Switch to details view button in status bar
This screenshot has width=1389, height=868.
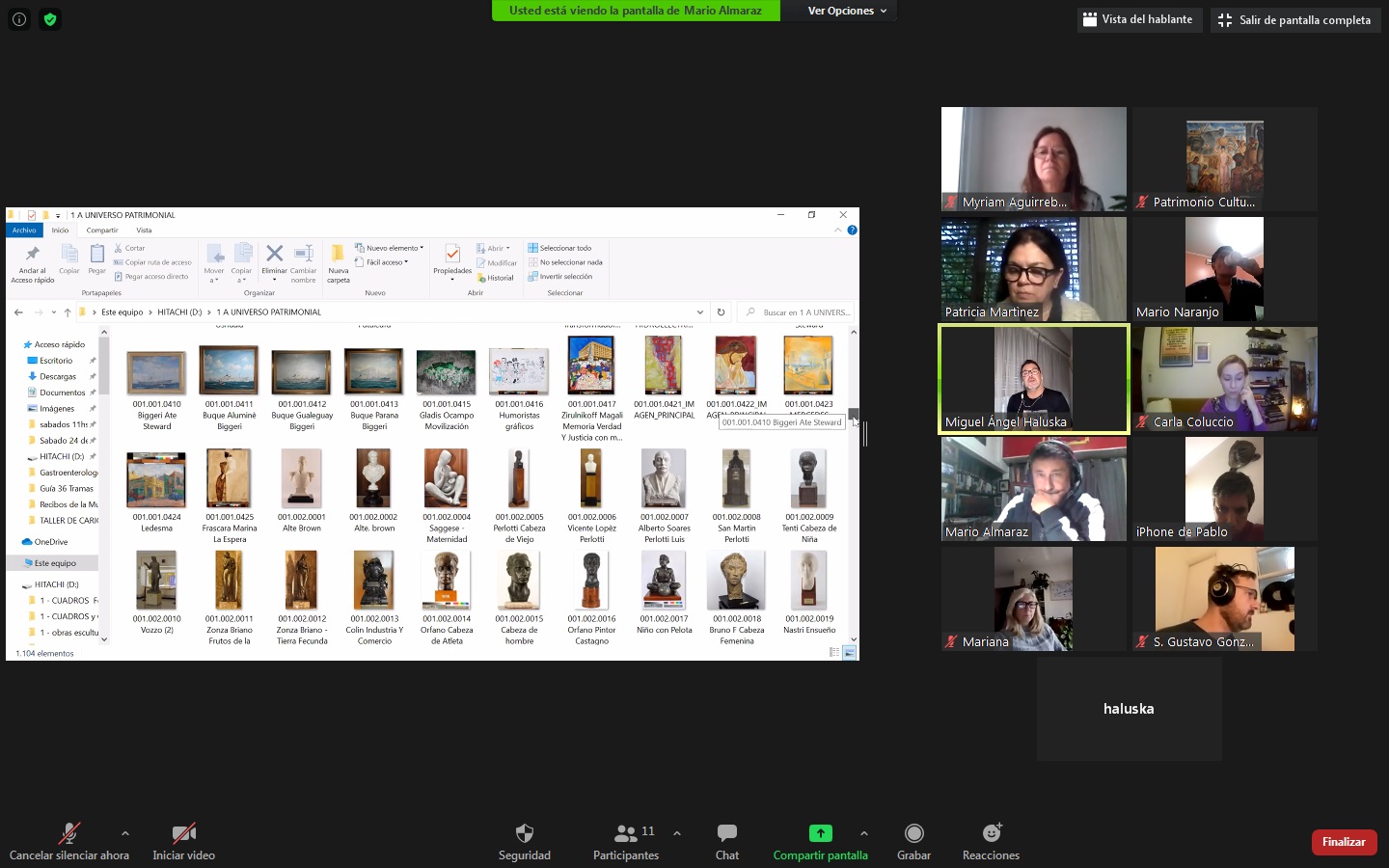pos(834,653)
